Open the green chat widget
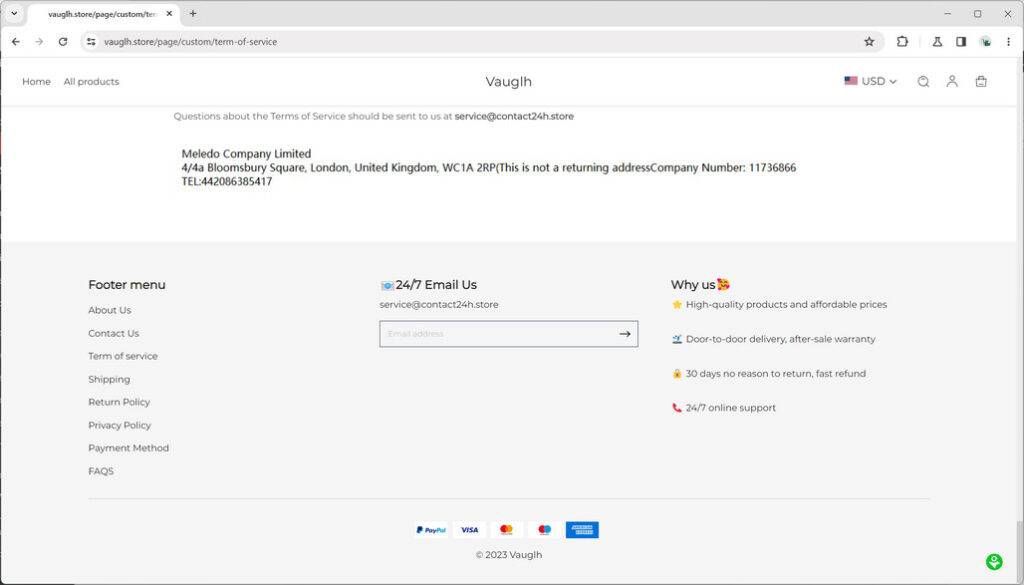The width and height of the screenshot is (1024, 585). [994, 561]
